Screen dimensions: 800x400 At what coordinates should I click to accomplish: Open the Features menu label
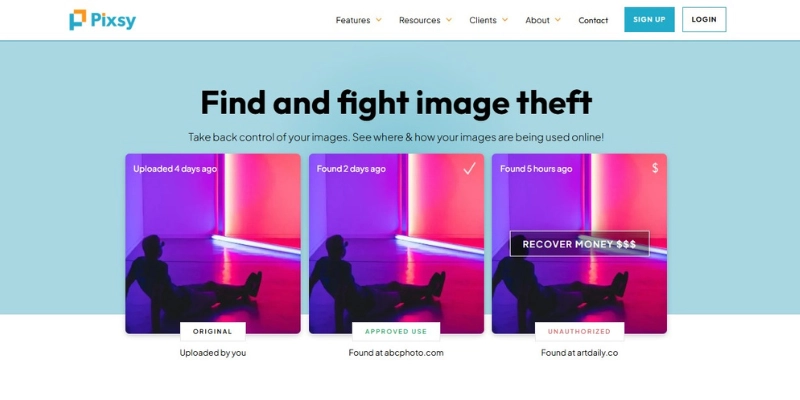353,20
